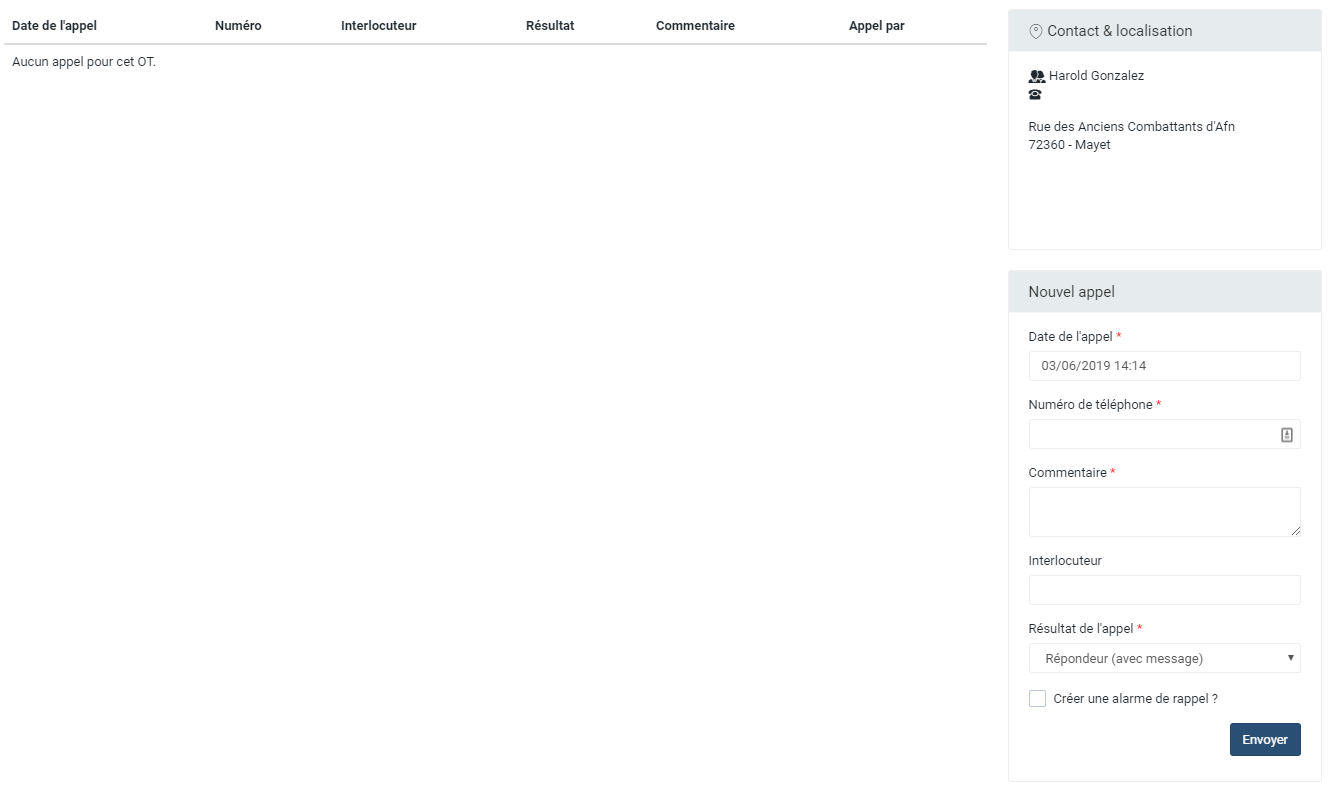Click the 'Commentaire' table column header
This screenshot has width=1331, height=796.
click(695, 26)
